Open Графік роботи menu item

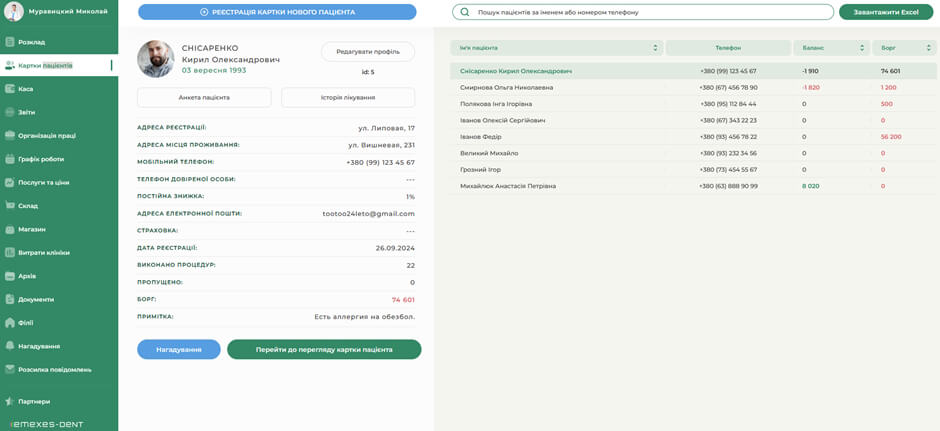tap(40, 159)
